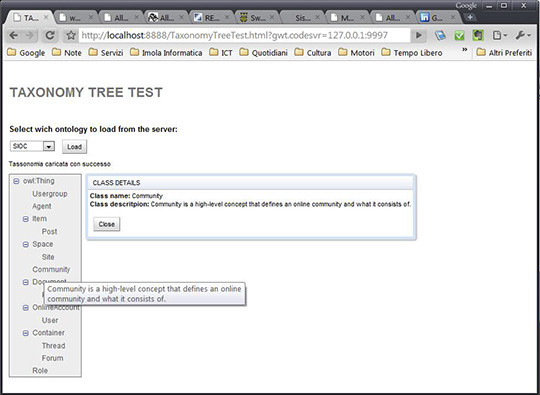Switch to the LinkedIn G... tab

437,18
